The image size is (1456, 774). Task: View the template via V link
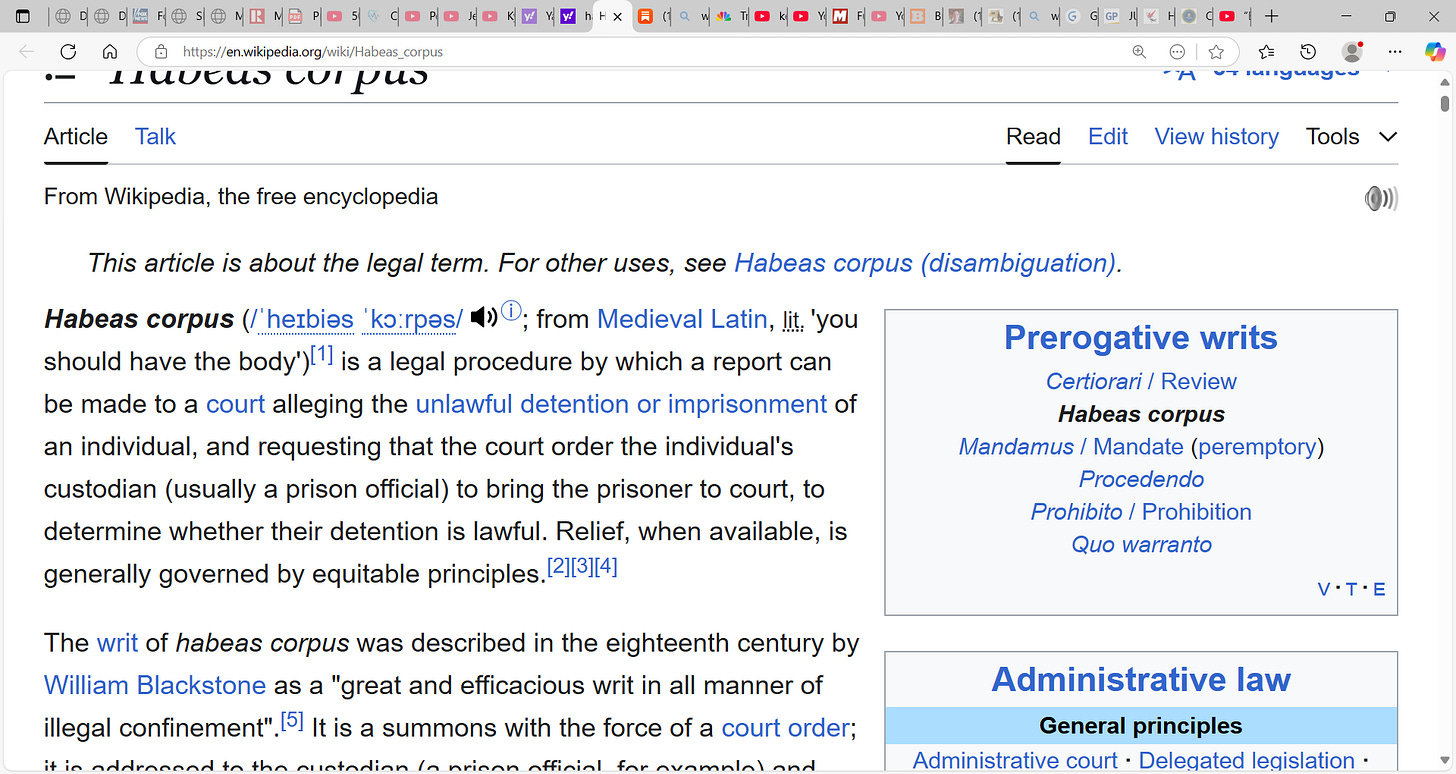click(x=1324, y=589)
